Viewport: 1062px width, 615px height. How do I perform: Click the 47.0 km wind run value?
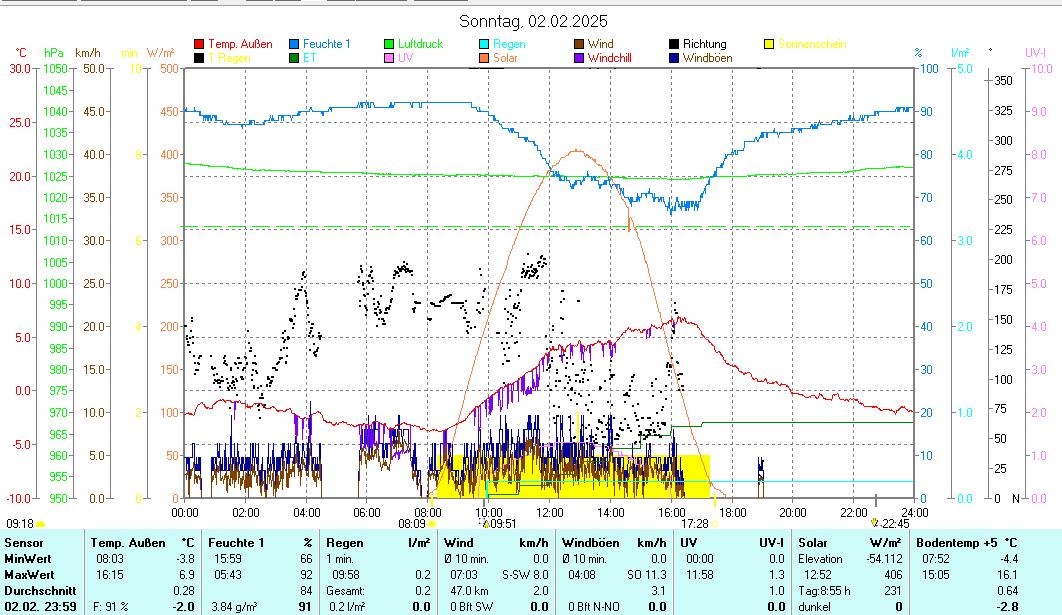click(469, 591)
